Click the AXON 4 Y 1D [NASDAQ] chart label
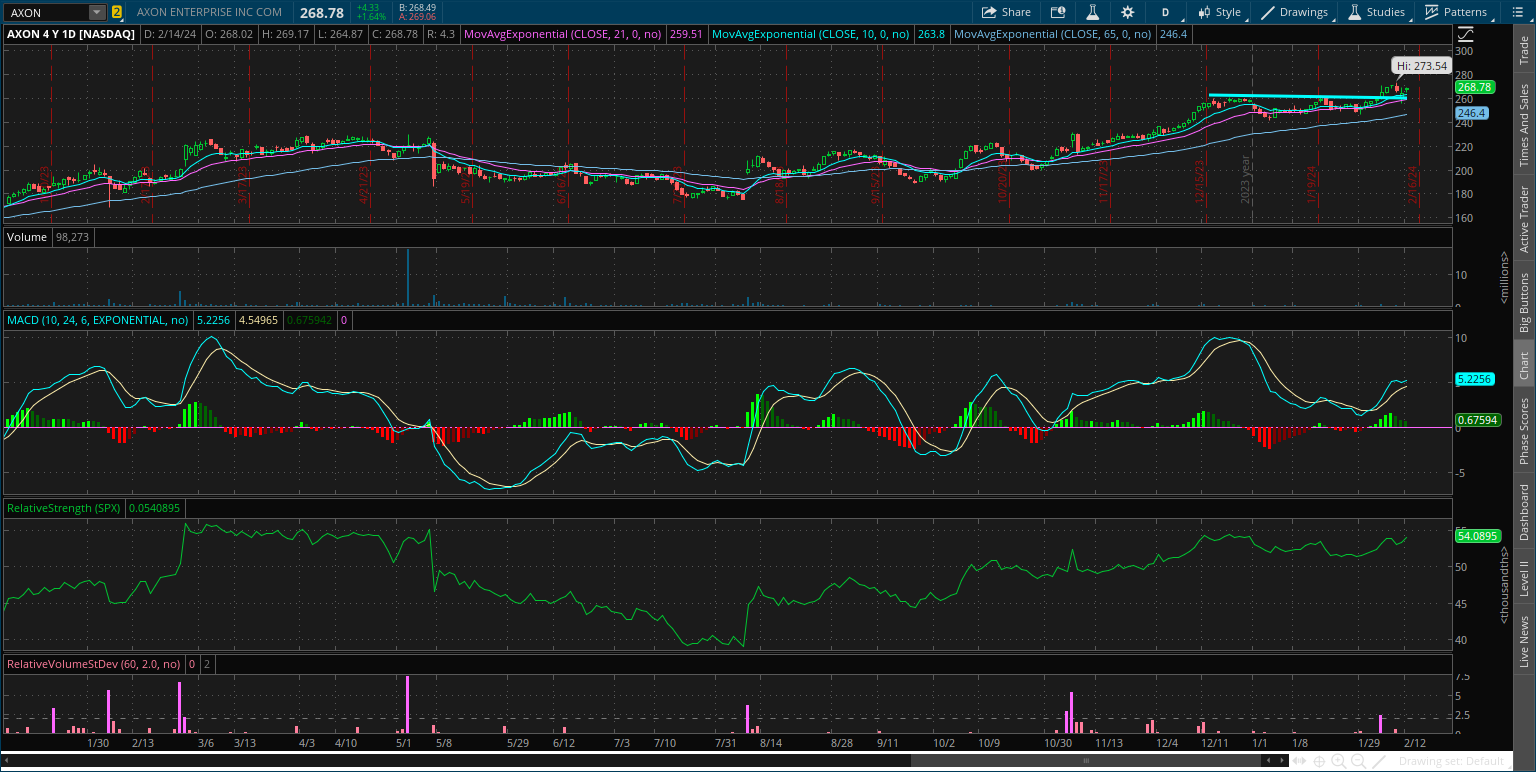This screenshot has width=1536, height=772. coord(71,34)
